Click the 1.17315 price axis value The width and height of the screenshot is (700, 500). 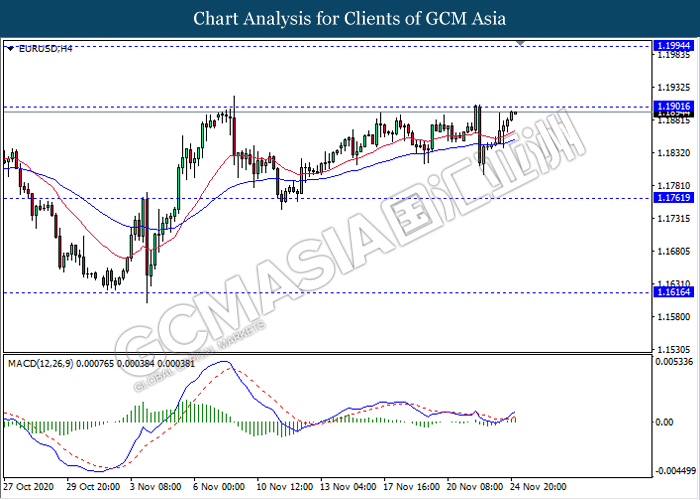click(x=674, y=219)
